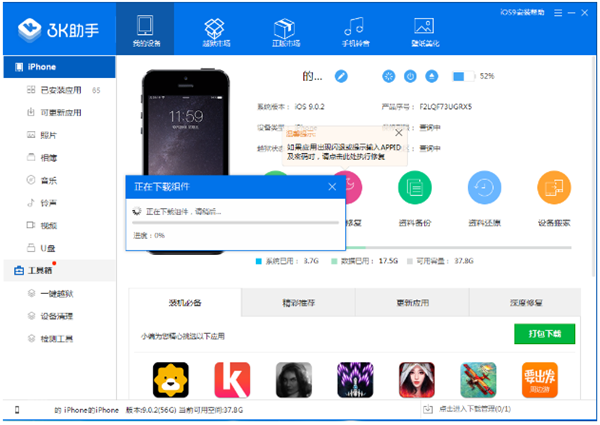Select the Toolbox (工具箱) section header
The width and height of the screenshot is (600, 425).
pos(59,270)
